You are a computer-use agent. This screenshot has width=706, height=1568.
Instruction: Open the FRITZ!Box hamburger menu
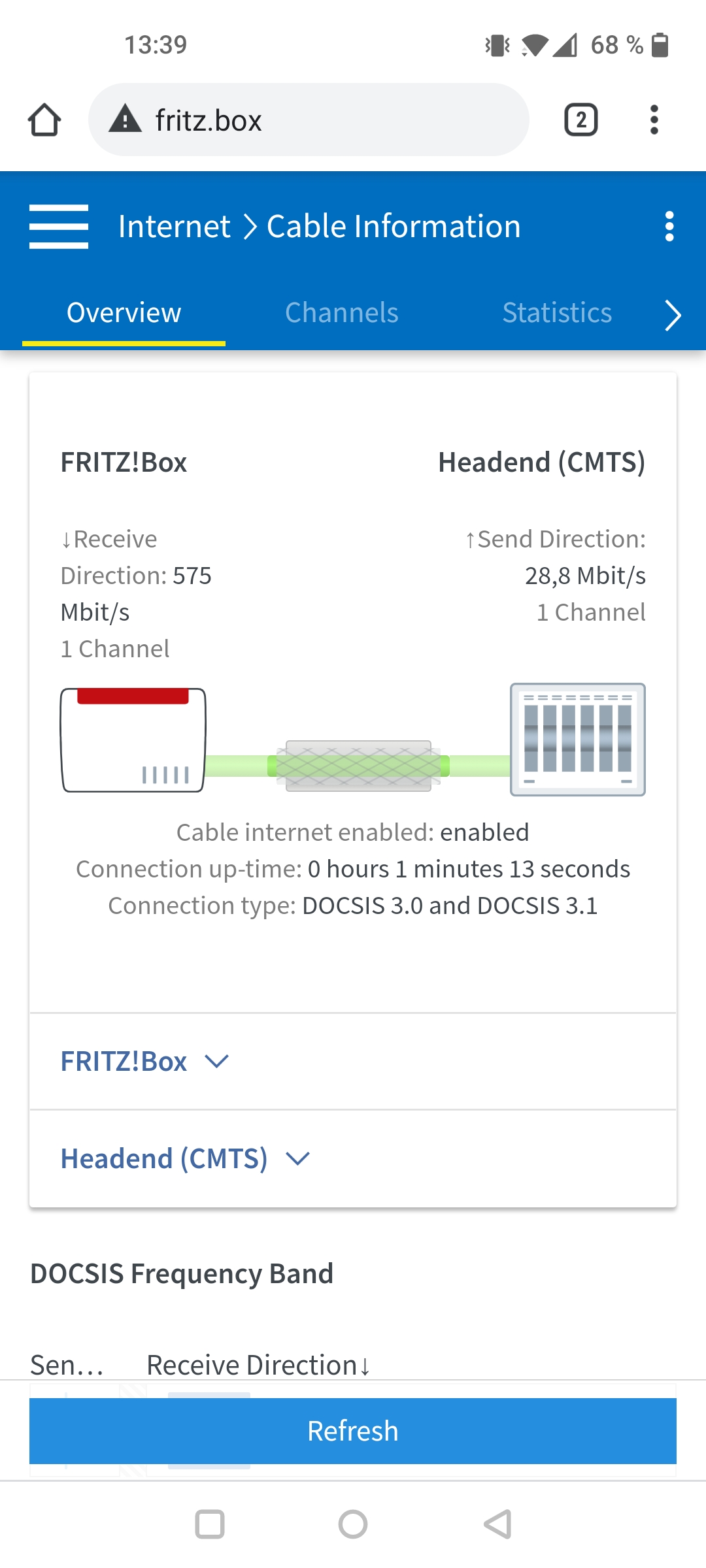(59, 227)
